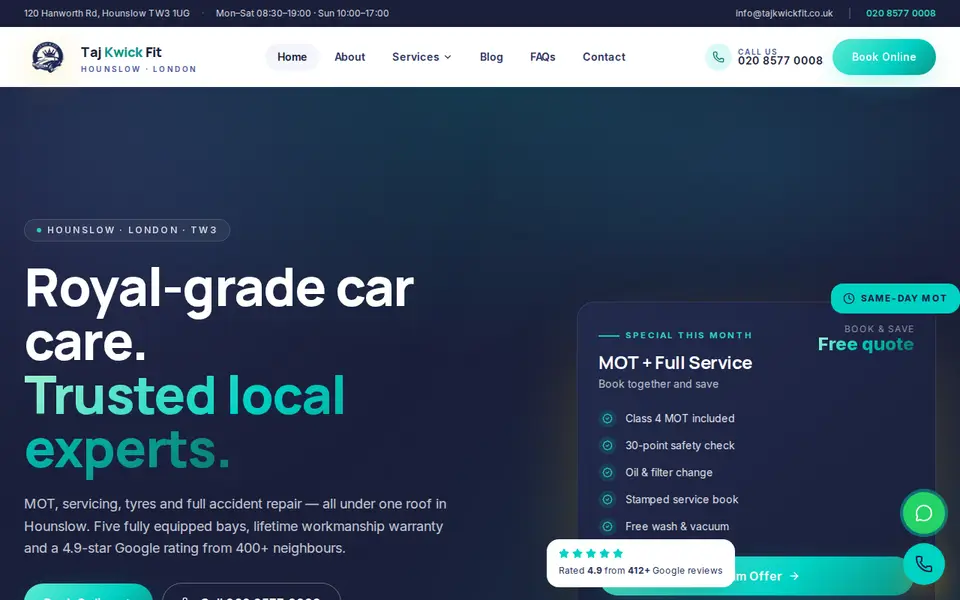The height and width of the screenshot is (600, 960).
Task: Tap the floating phone call button
Action: [x=923, y=563]
